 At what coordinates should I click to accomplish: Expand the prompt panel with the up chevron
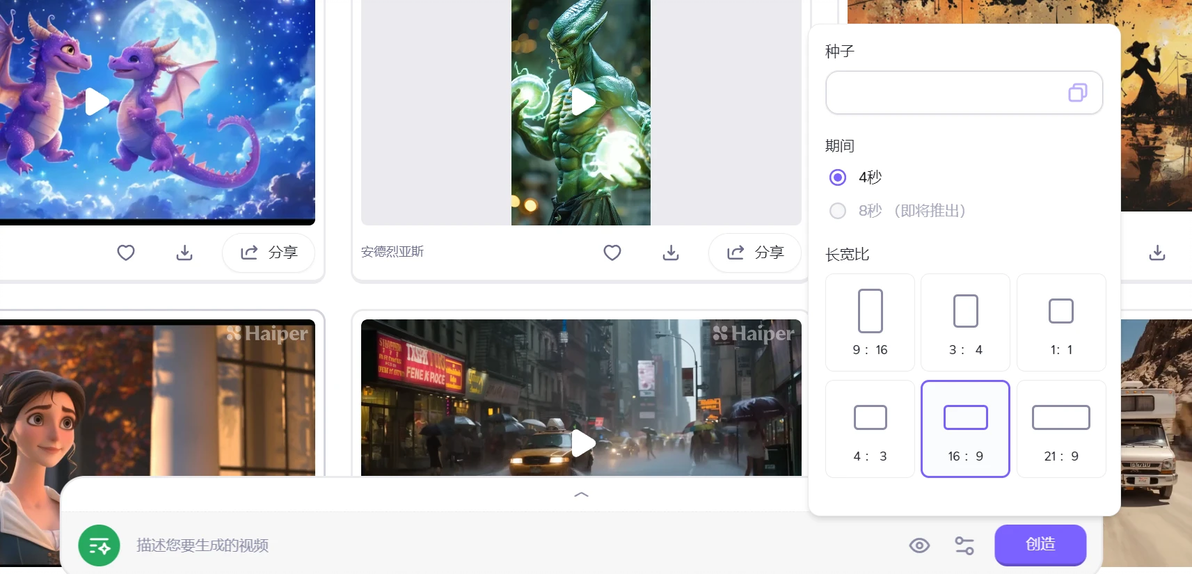tap(581, 494)
